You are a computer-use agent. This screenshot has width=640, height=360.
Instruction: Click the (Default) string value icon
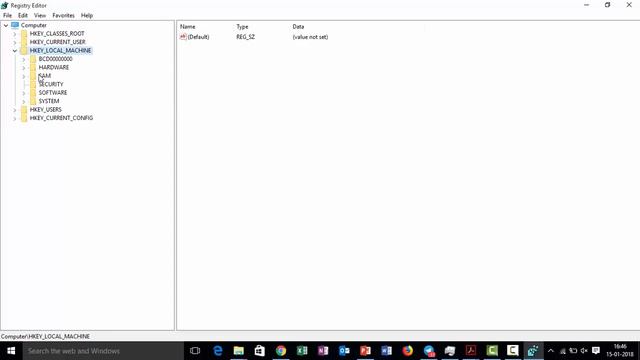pos(183,37)
